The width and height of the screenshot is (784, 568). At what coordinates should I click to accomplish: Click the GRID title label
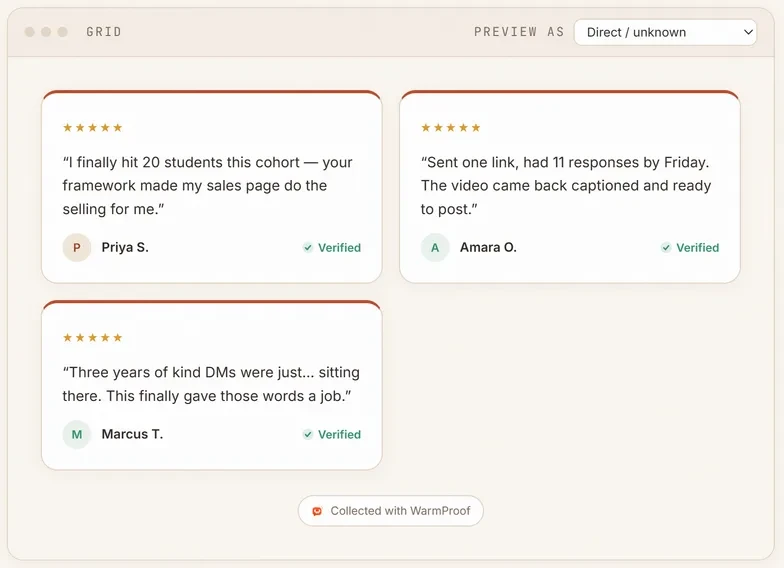point(104,32)
